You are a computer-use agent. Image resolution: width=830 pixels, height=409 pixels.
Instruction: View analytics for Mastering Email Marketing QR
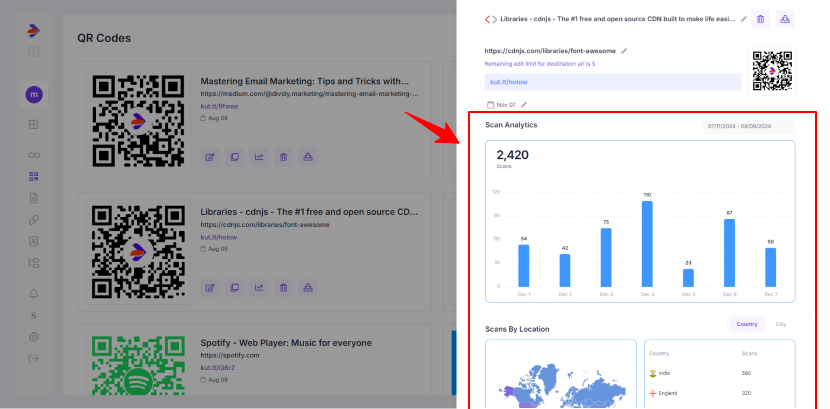pyautogui.click(x=259, y=157)
